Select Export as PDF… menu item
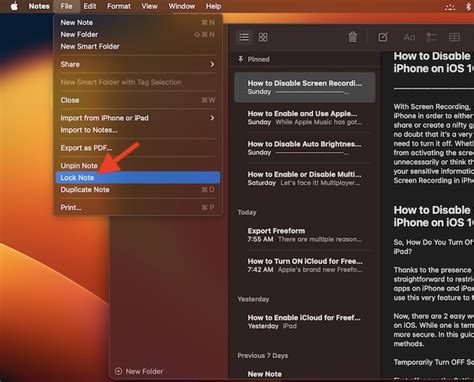Screen dimensions: 474x382 point(138,148)
